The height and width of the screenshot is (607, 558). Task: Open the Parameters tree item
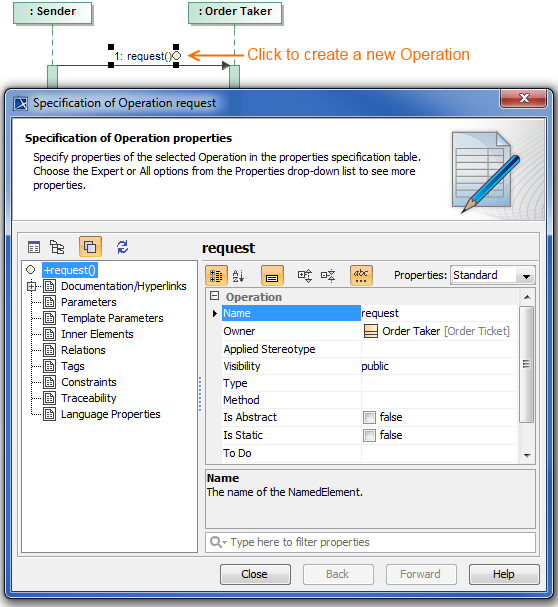89,302
